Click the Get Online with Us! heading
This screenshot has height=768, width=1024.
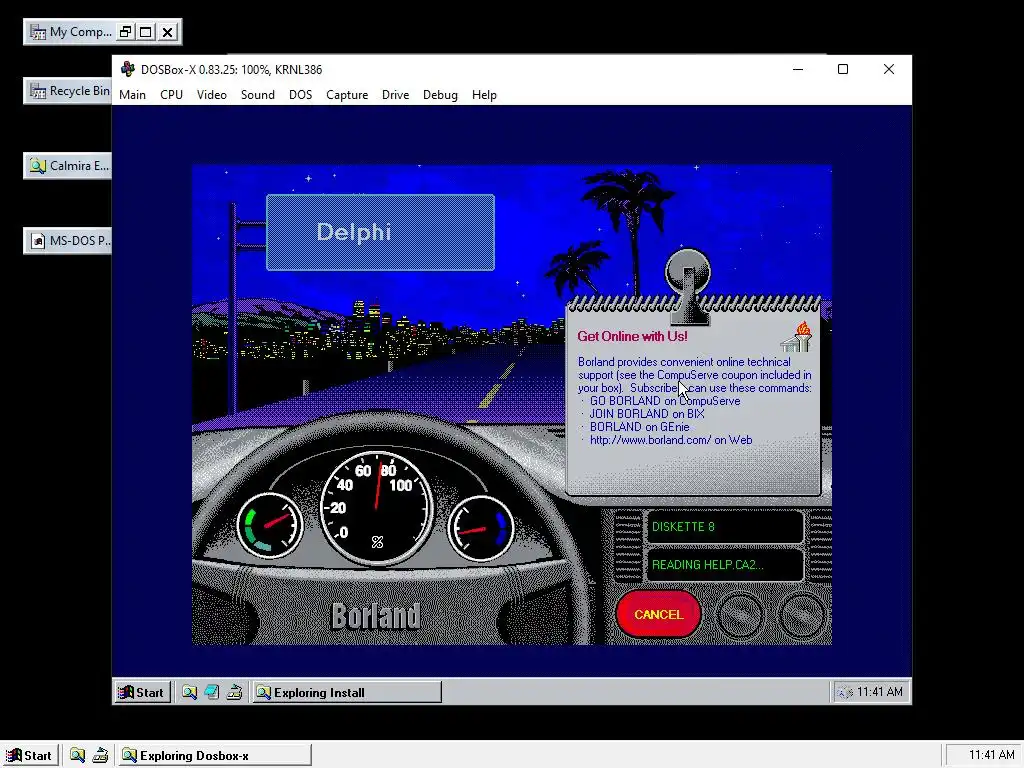pyautogui.click(x=632, y=336)
